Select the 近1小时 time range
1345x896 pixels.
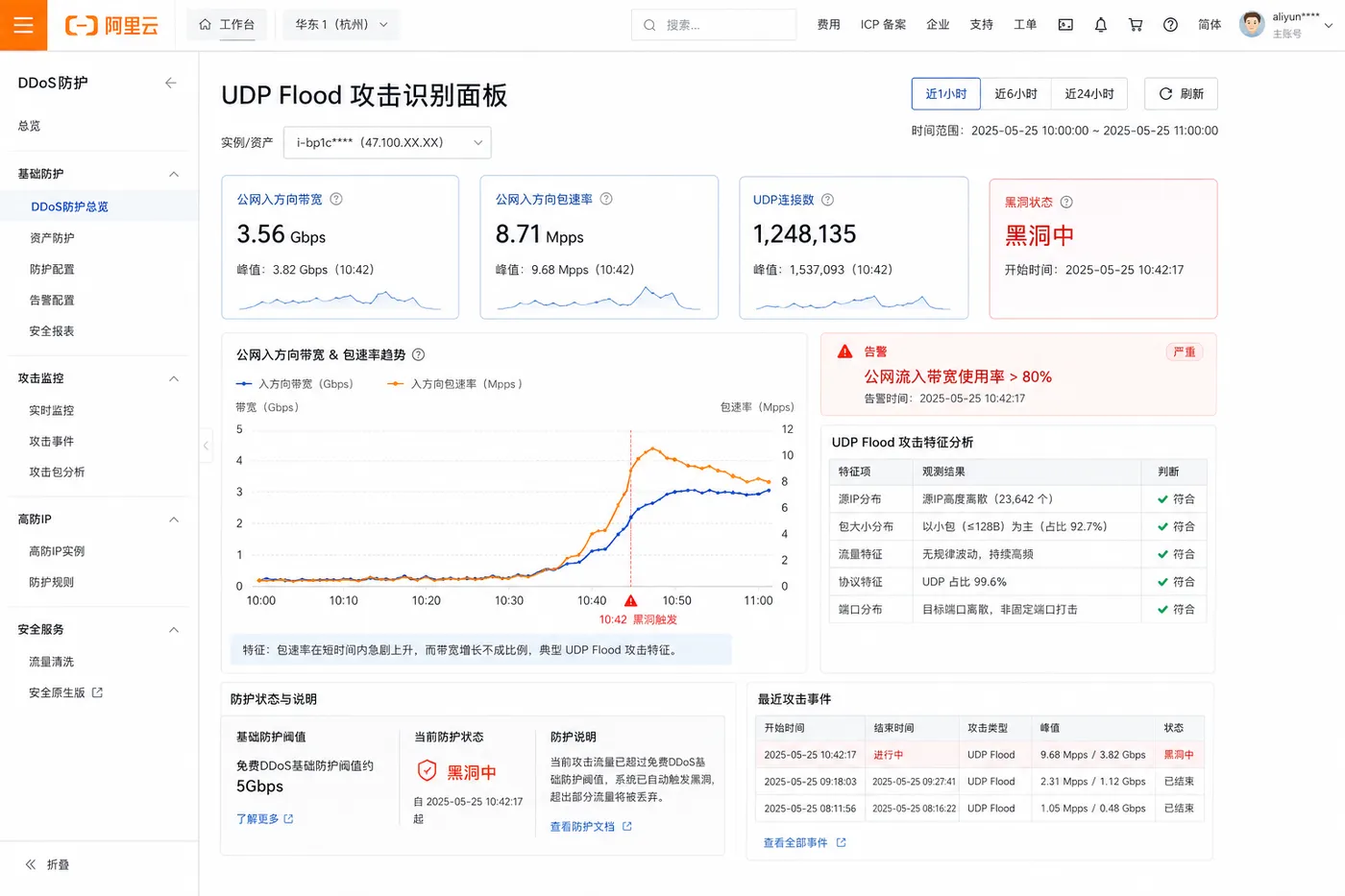tap(945, 94)
